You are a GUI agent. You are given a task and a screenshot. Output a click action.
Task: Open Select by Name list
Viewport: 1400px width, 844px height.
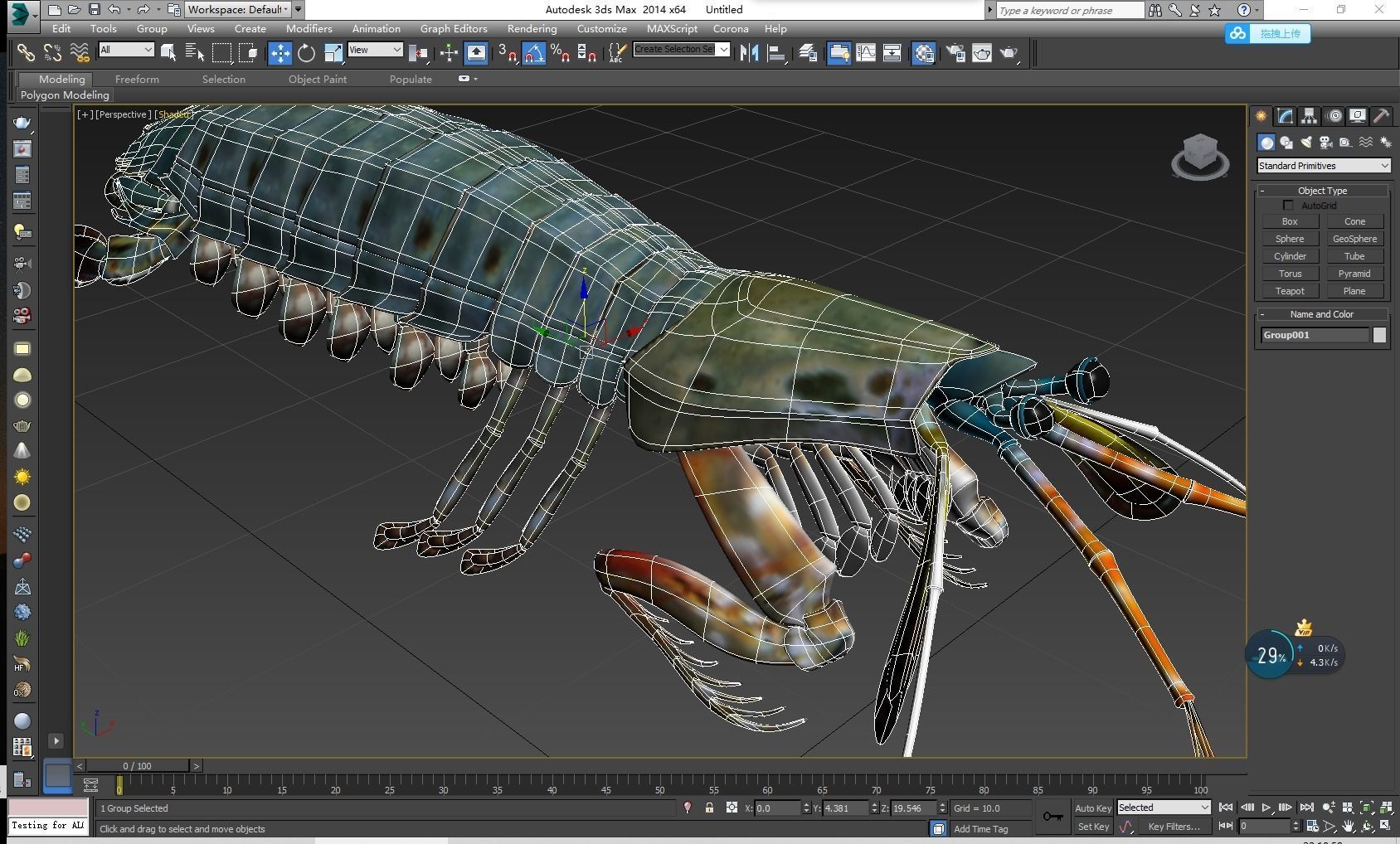click(x=195, y=53)
